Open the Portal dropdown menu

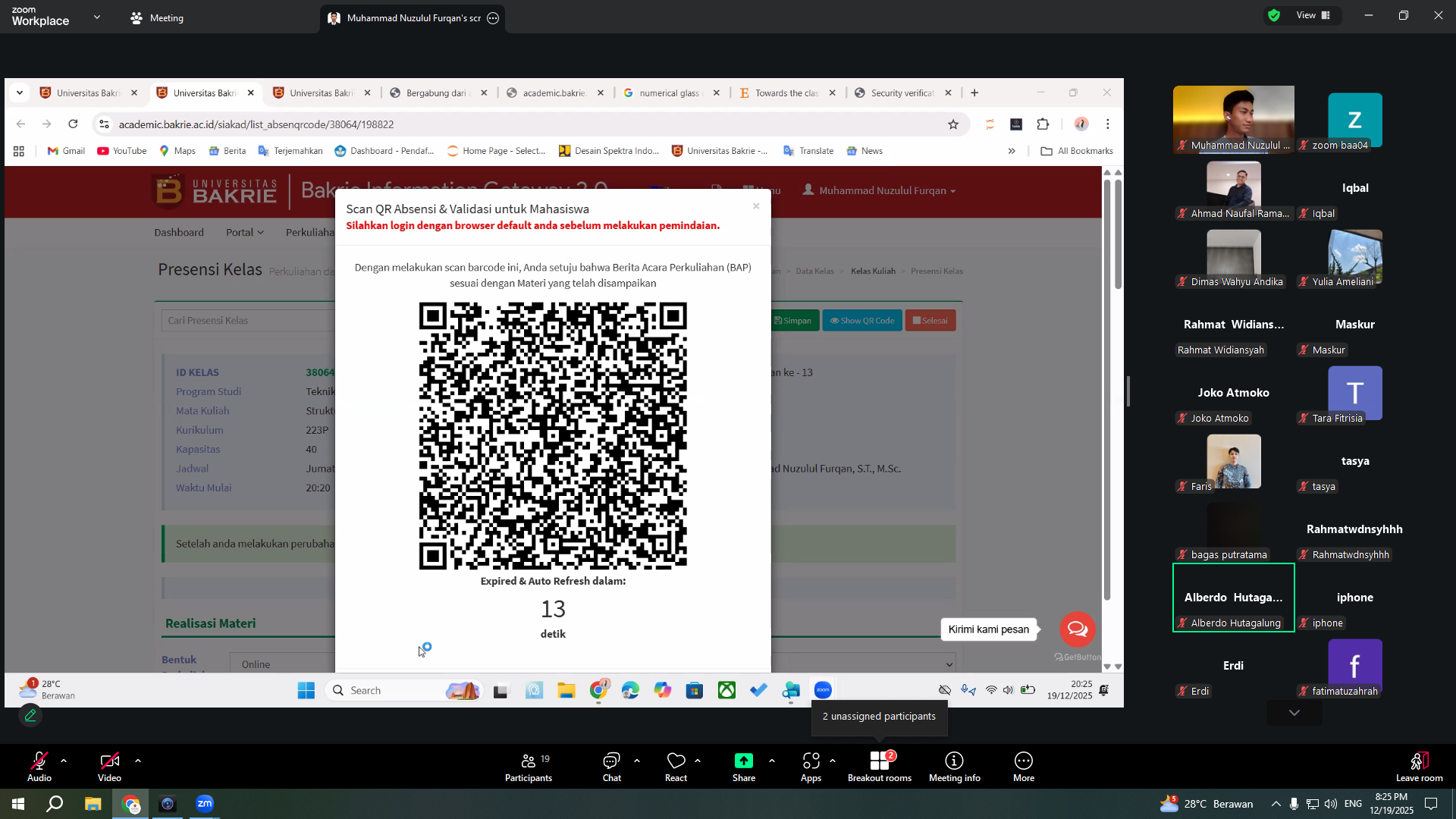tap(244, 233)
